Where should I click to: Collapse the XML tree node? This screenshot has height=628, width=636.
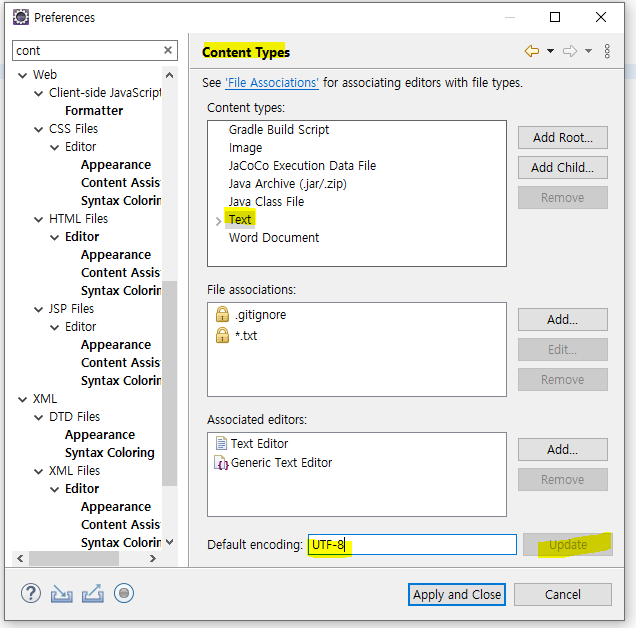23,400
